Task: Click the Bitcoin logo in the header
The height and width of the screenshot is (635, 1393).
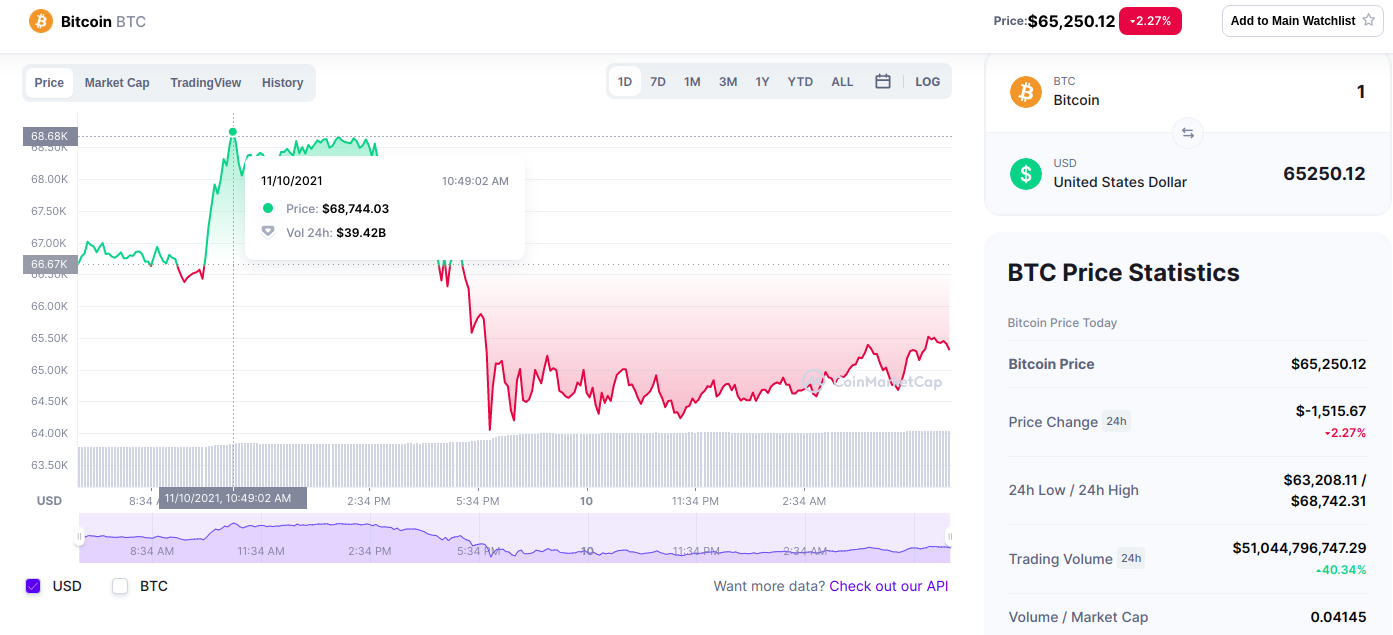Action: point(41,21)
